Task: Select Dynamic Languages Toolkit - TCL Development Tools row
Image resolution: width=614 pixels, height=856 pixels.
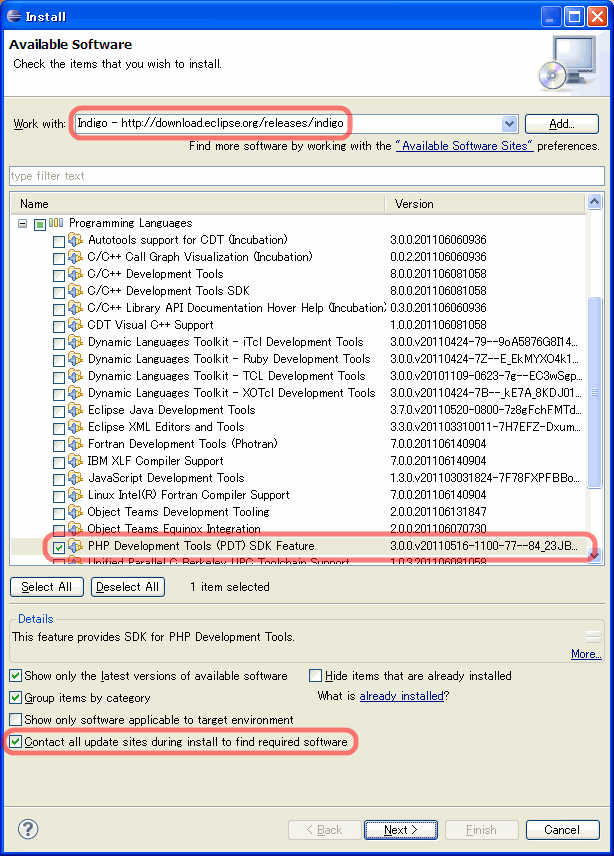Action: coord(299,376)
